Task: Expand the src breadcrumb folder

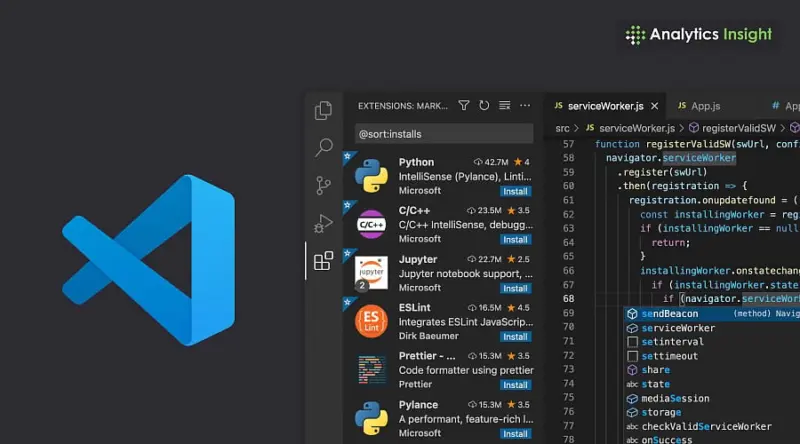Action: [x=562, y=128]
